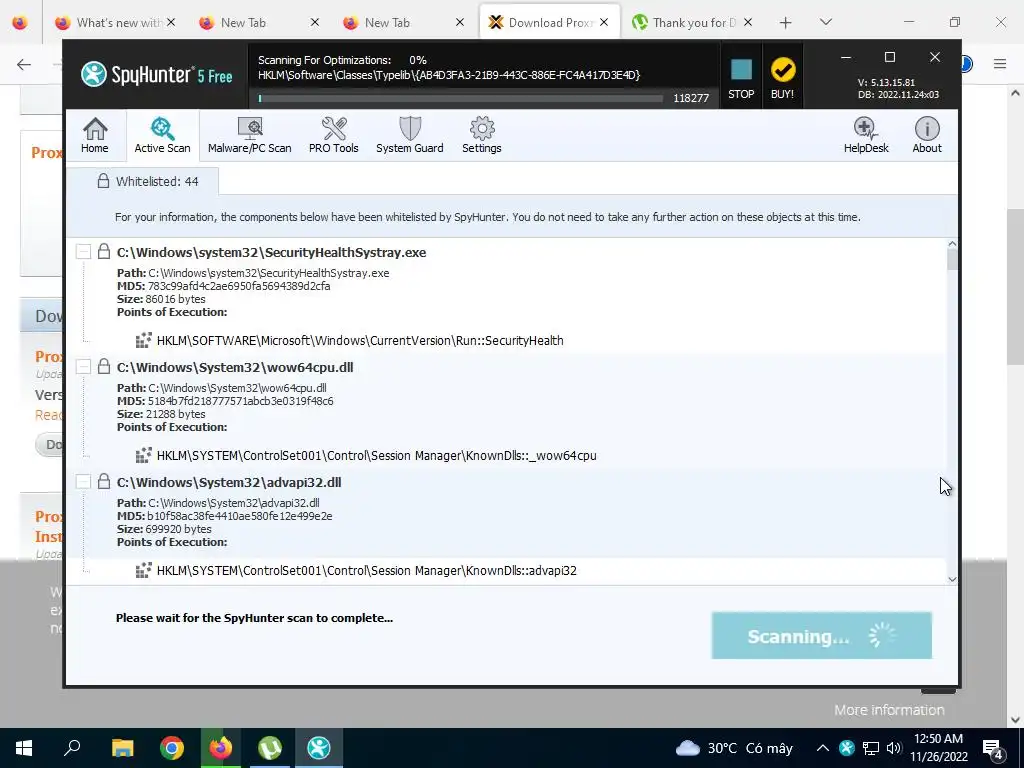Click the SpyHunter 5 Free logo
Image resolution: width=1024 pixels, height=768 pixels.
[157, 75]
